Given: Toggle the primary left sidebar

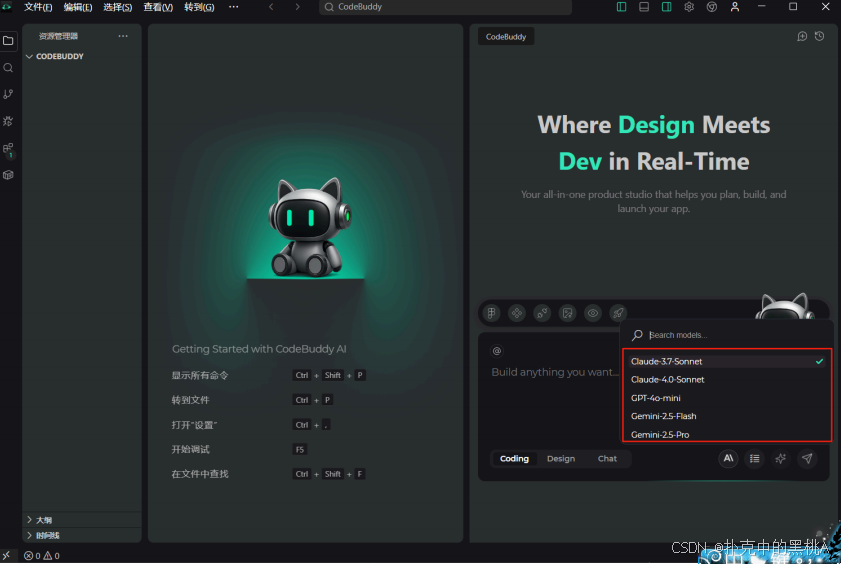Looking at the screenshot, I should click(621, 7).
